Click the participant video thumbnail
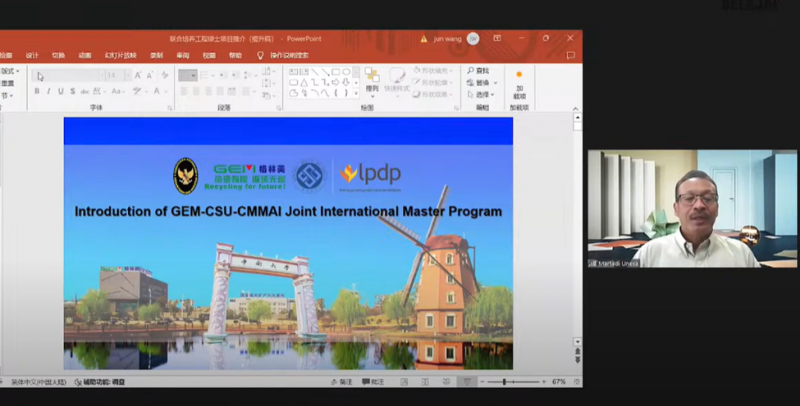 [x=692, y=209]
